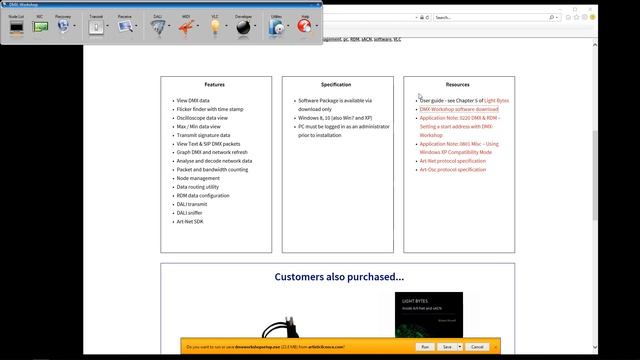
Task: Open the address bar history dropdown
Action: click(416, 18)
